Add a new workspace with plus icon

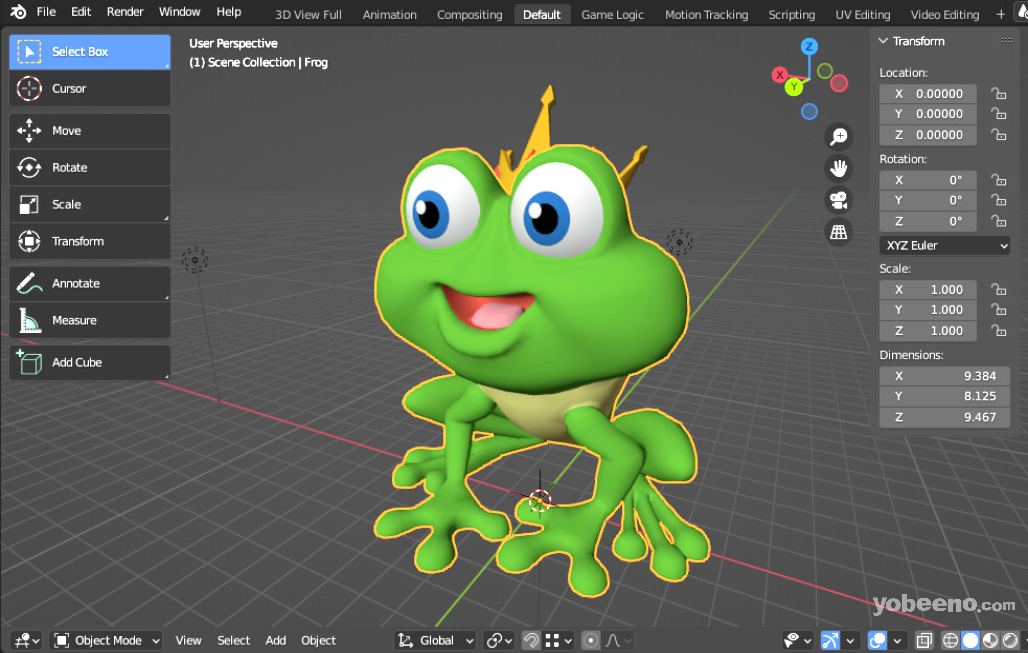1000,14
